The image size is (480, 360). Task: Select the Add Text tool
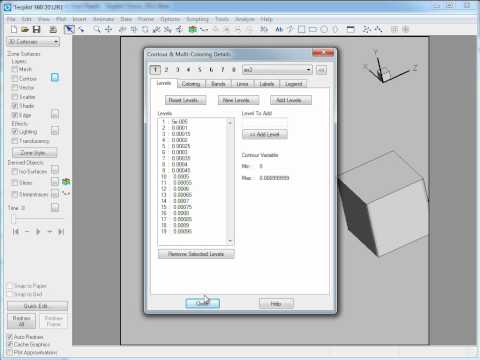click(279, 29)
